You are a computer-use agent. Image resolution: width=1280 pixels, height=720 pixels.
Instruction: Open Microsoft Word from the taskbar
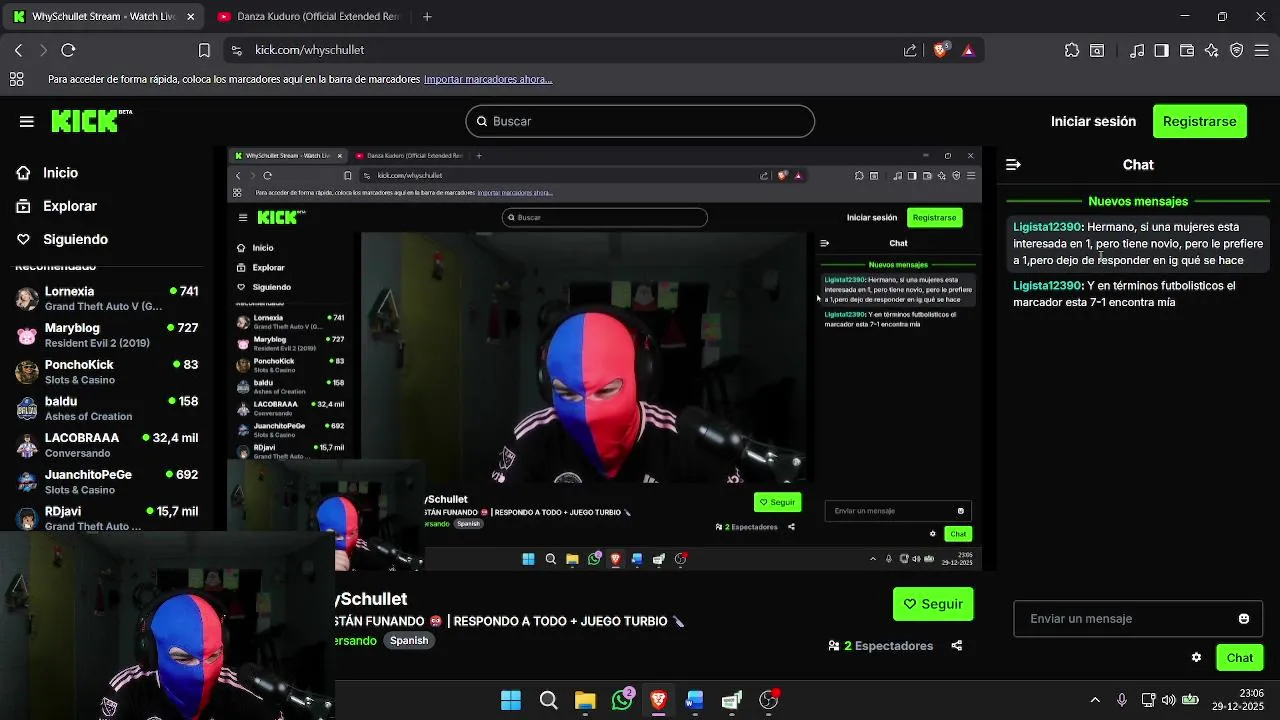tap(695, 700)
